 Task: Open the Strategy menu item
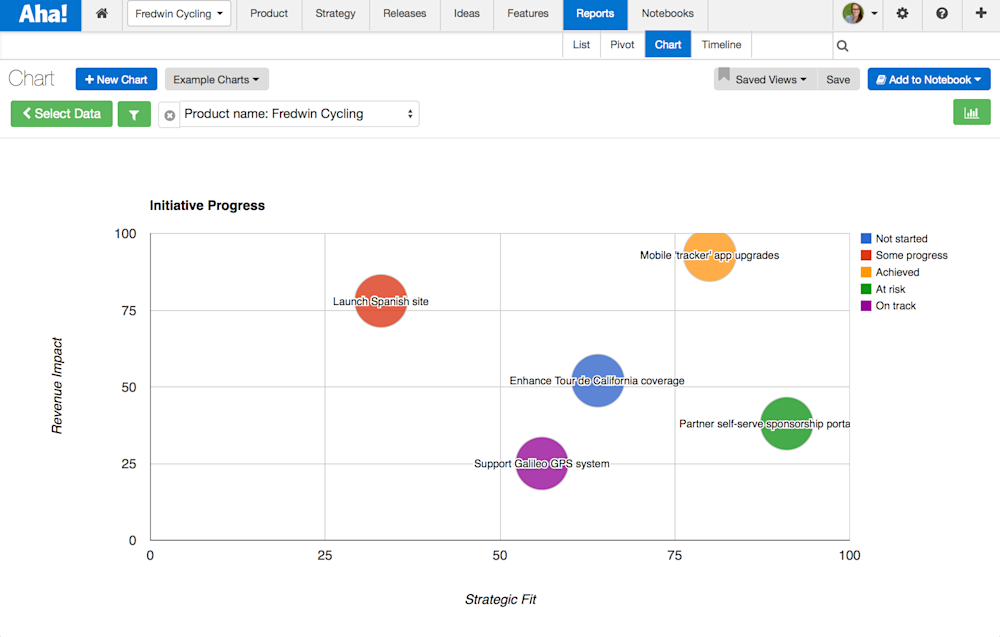[335, 14]
